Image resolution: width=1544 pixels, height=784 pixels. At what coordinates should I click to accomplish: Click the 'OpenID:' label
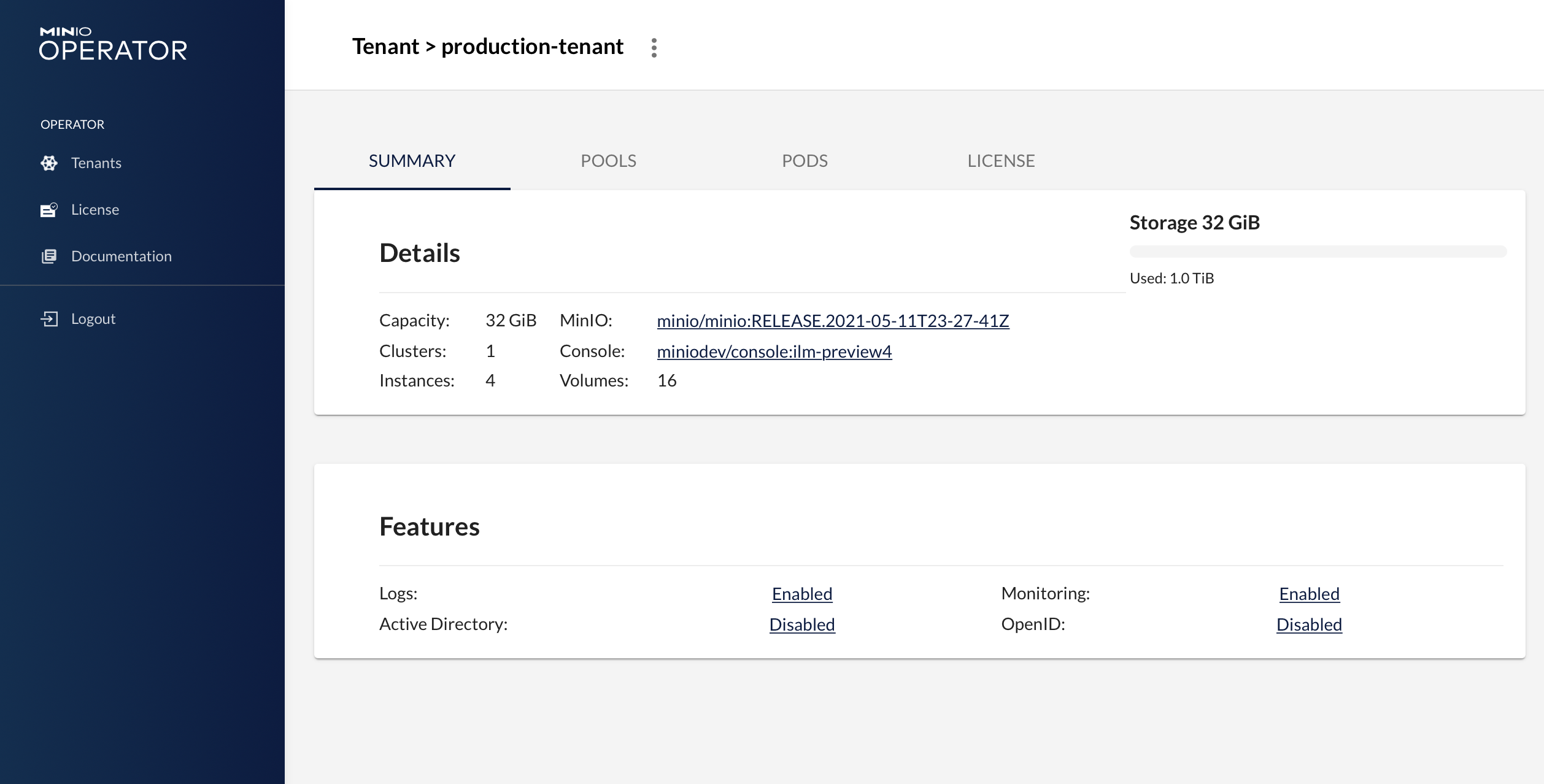[x=1033, y=624]
